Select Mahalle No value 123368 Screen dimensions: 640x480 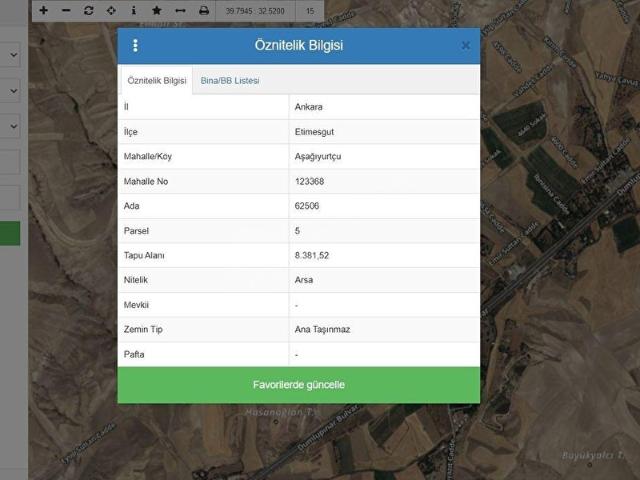(x=309, y=181)
